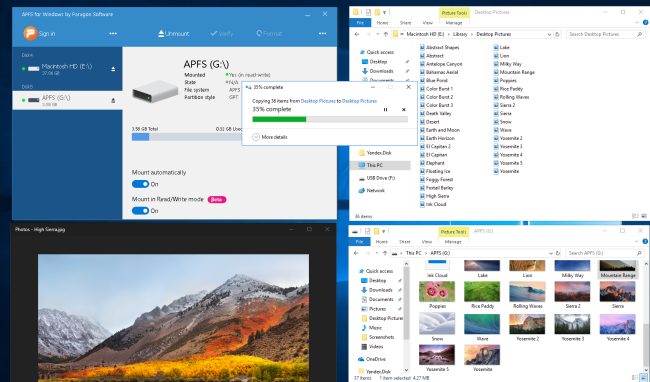The image size is (650, 382).
Task: Open address dropdown in APFS (G:) window
Action: [x=551, y=253]
